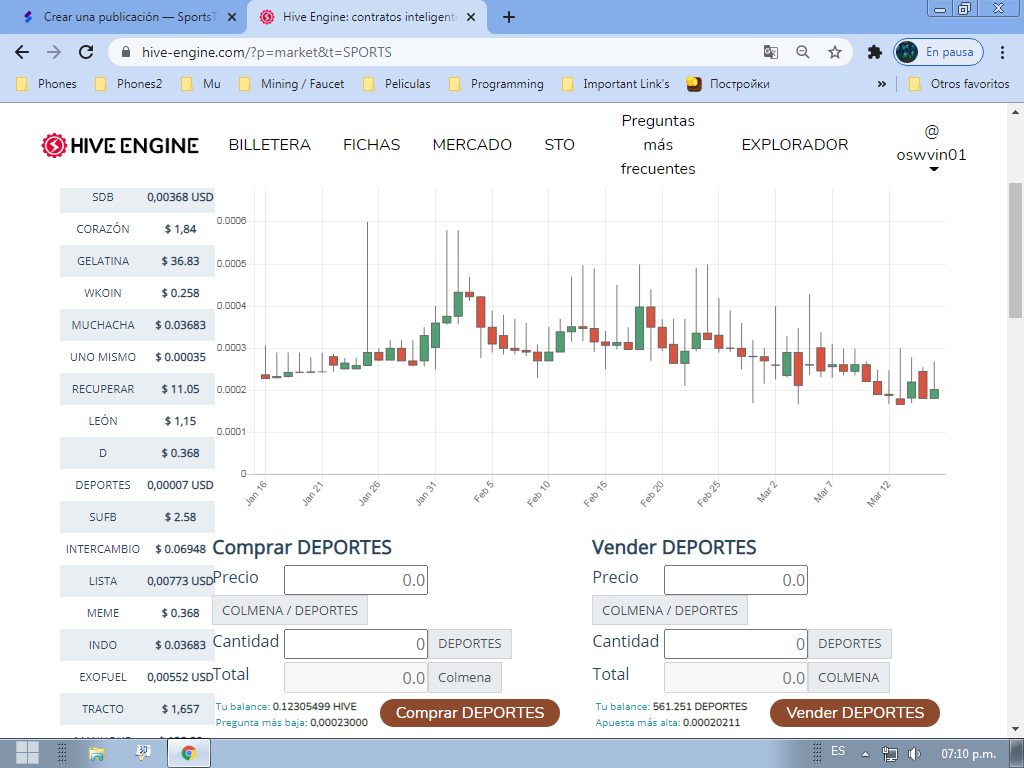Click the sell Precio input field
The width and height of the screenshot is (1024, 768).
point(736,580)
